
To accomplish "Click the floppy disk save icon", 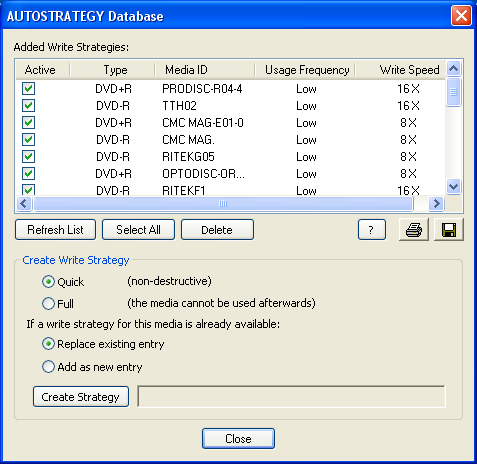I will tap(449, 230).
